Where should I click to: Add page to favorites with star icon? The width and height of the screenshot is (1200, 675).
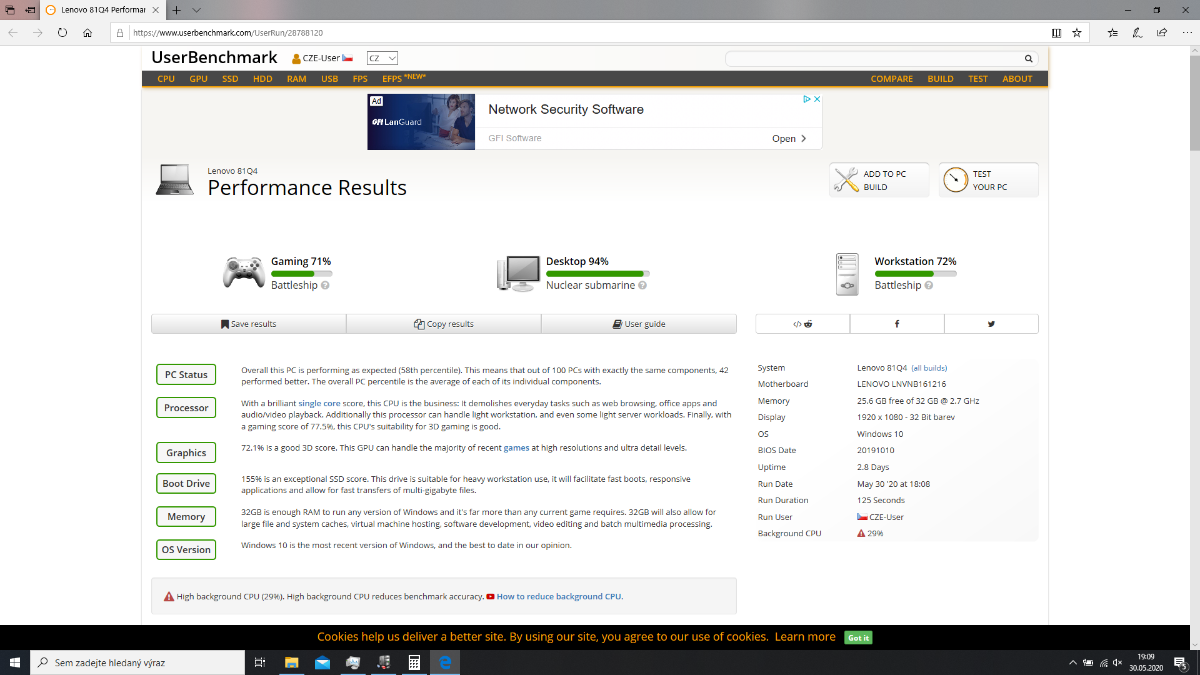(x=1076, y=32)
